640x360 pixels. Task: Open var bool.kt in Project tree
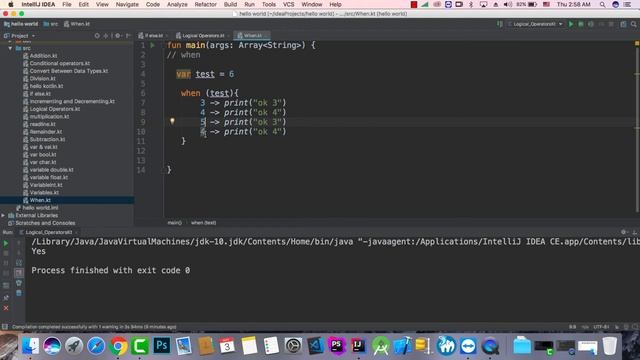[x=43, y=155]
